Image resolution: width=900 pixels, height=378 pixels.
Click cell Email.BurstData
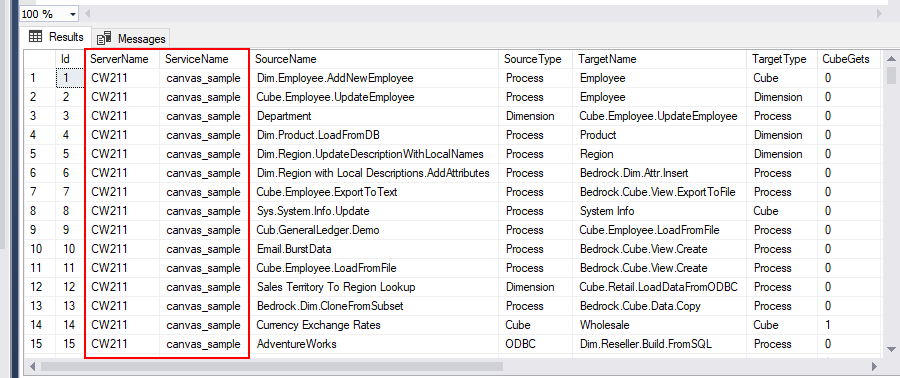375,249
